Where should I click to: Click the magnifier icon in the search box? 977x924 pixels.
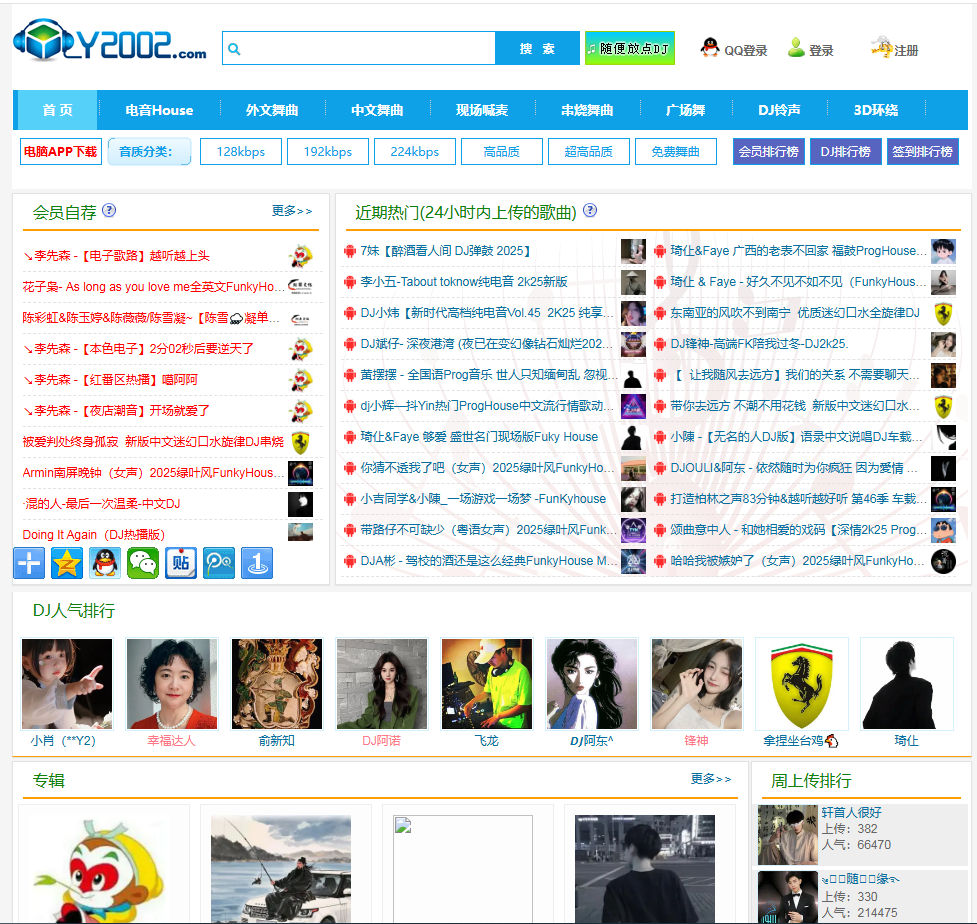(233, 47)
